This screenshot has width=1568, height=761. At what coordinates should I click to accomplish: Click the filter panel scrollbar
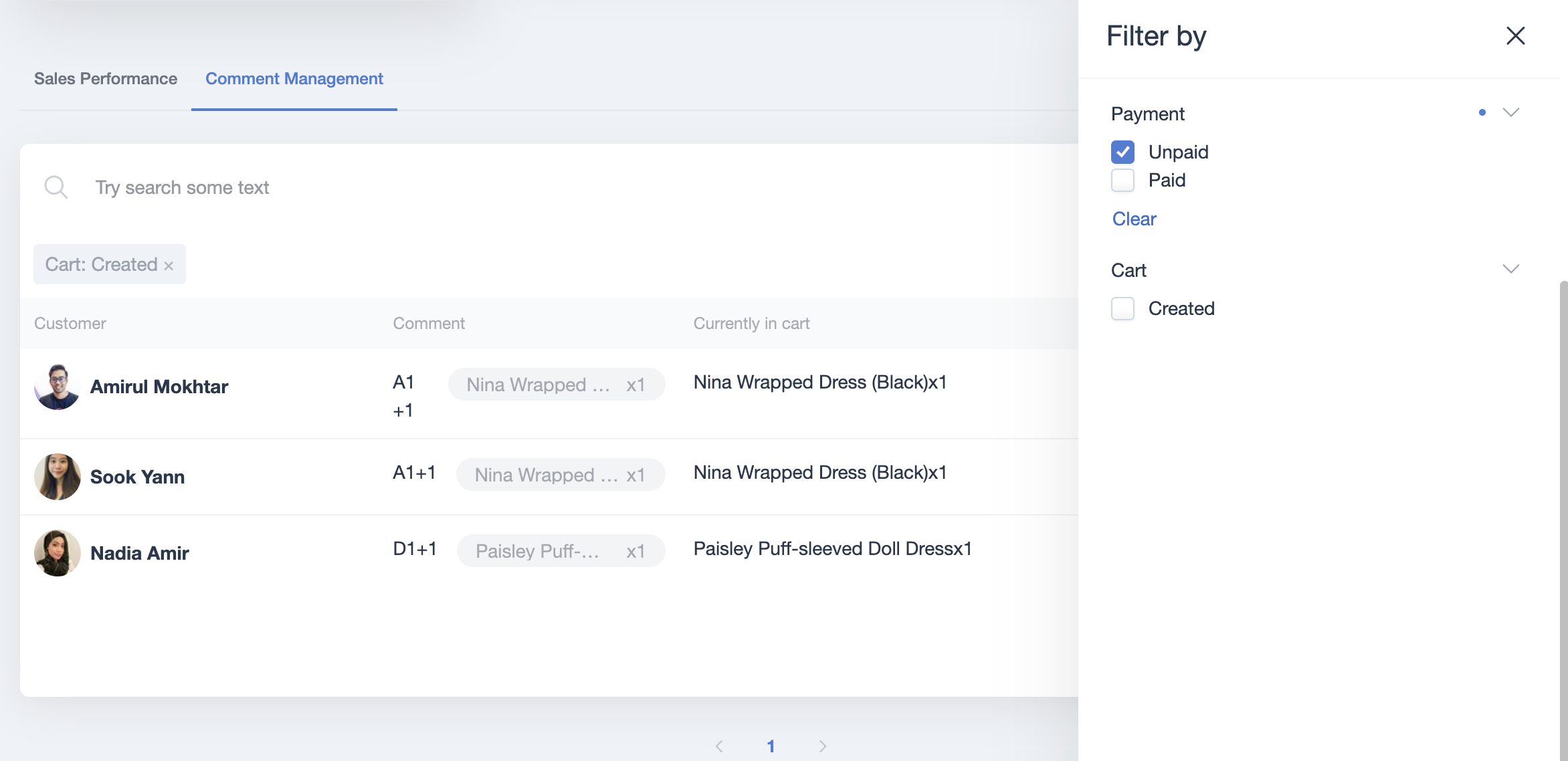(x=1563, y=520)
